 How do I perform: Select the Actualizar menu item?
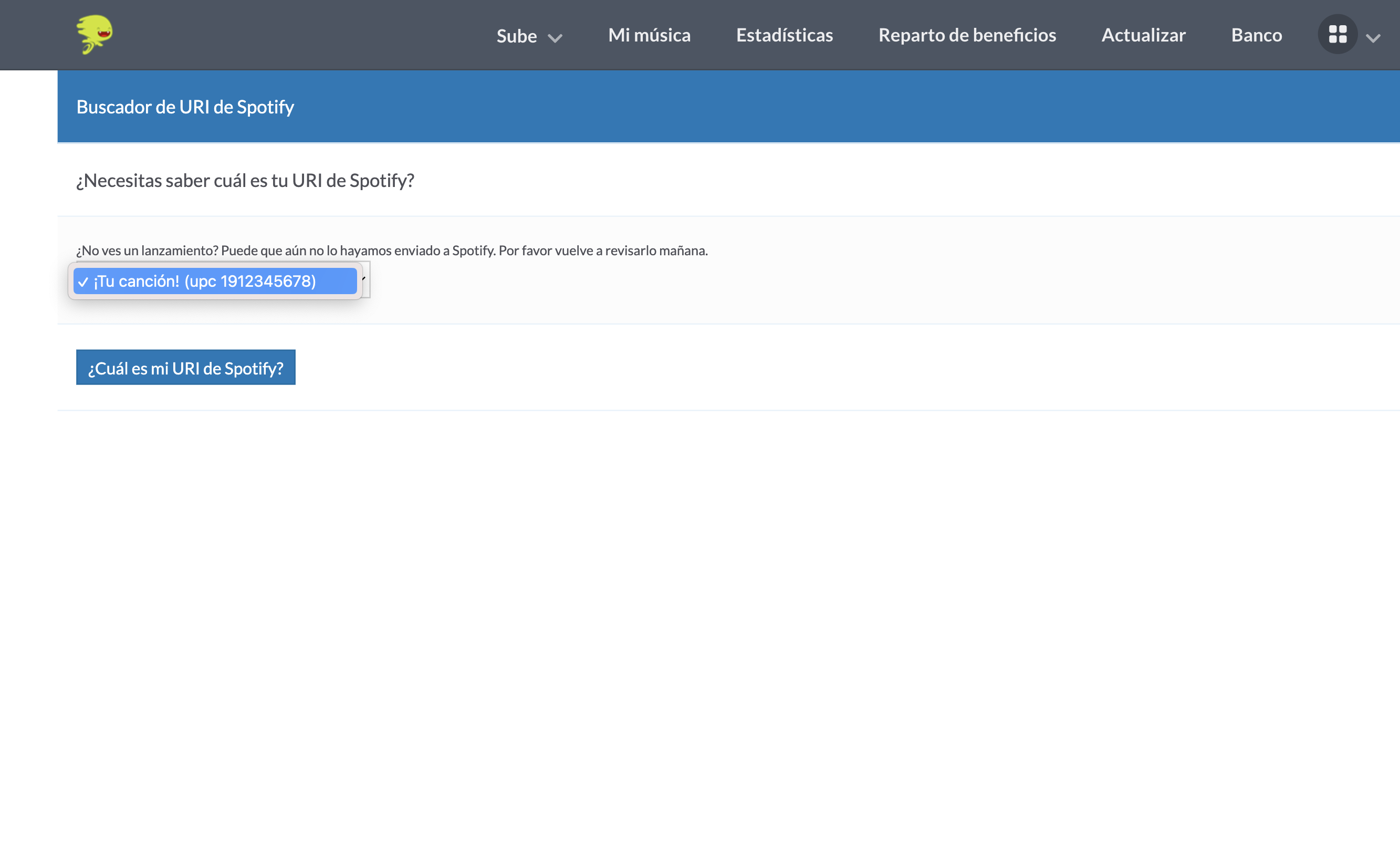point(1143,35)
